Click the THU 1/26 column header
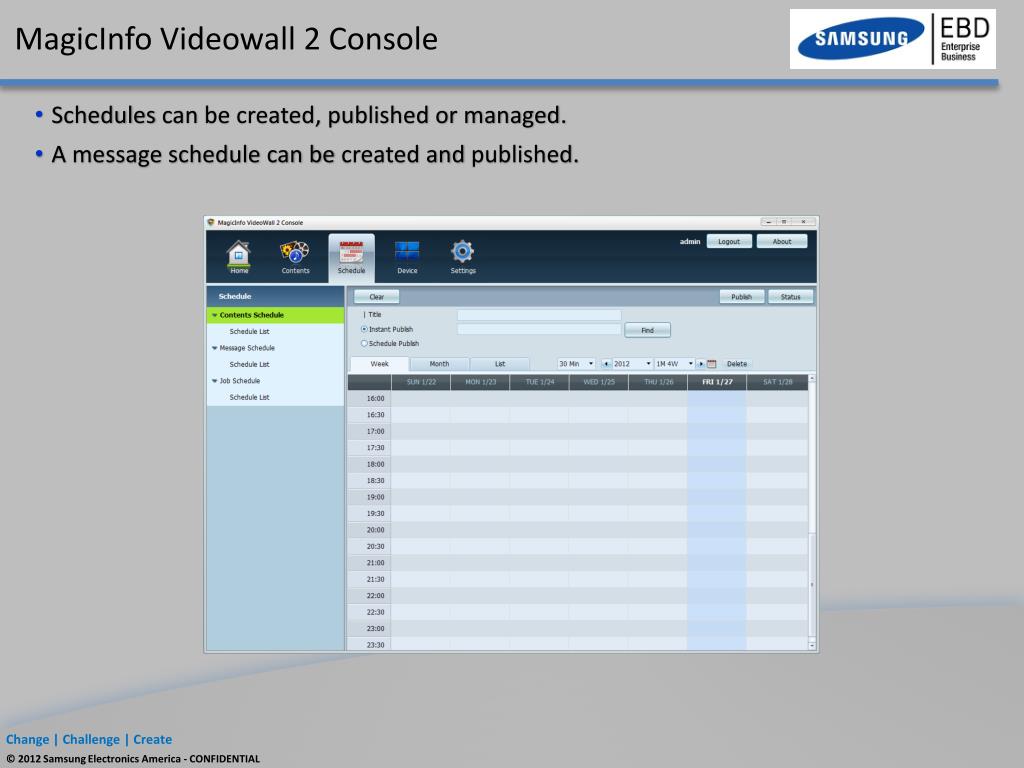Viewport: 1024px width, 768px height. 658,382
